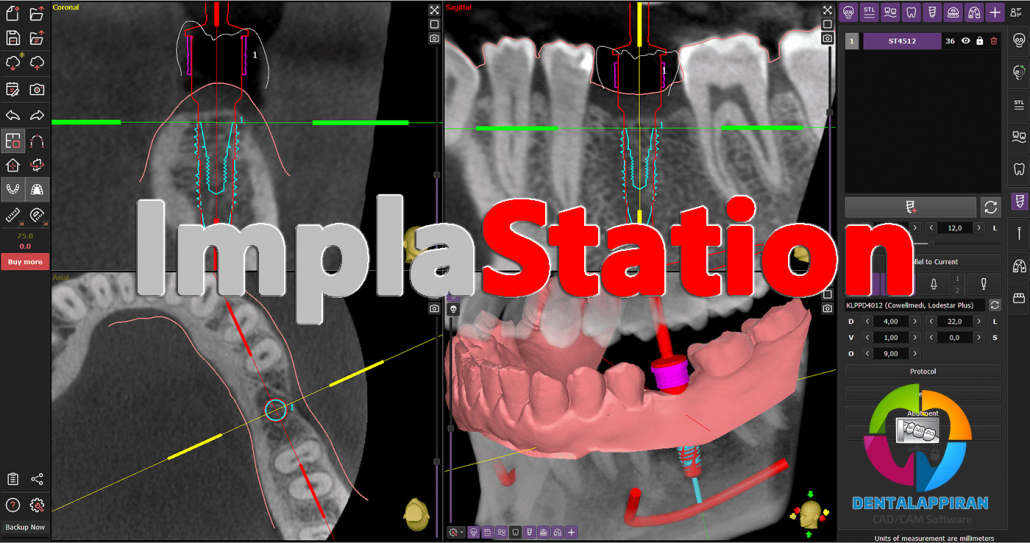This screenshot has height=543, width=1030.
Task: Select lower jaw icon
Action: tap(12, 190)
